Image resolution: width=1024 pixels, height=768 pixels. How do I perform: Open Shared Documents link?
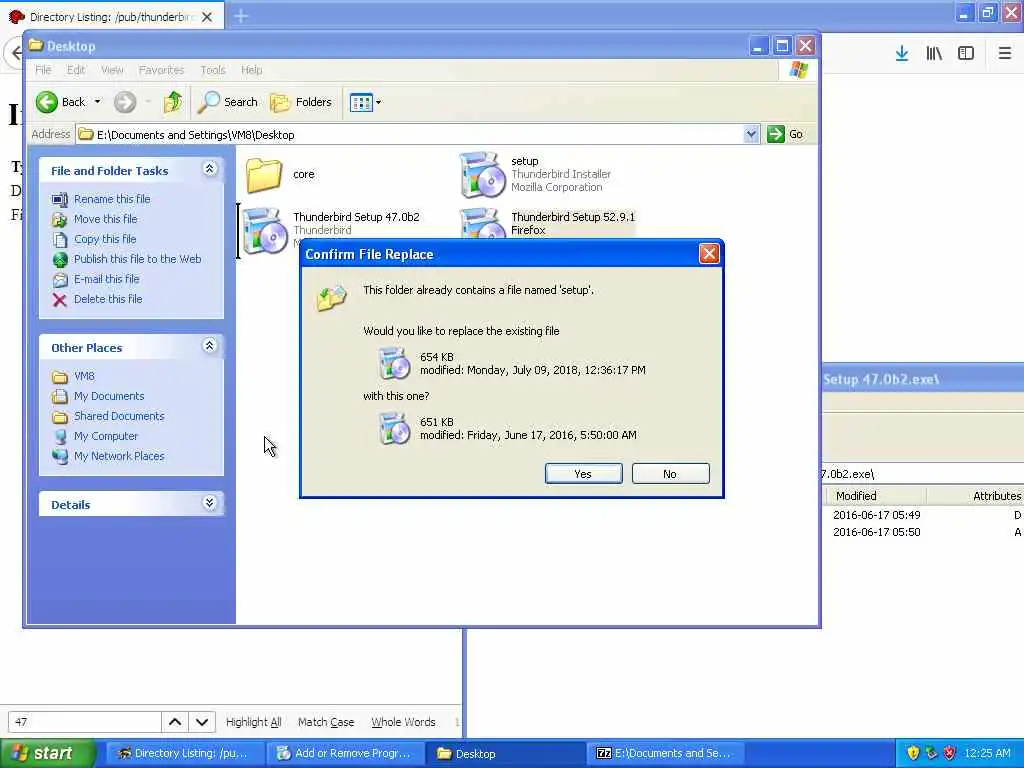[119, 416]
